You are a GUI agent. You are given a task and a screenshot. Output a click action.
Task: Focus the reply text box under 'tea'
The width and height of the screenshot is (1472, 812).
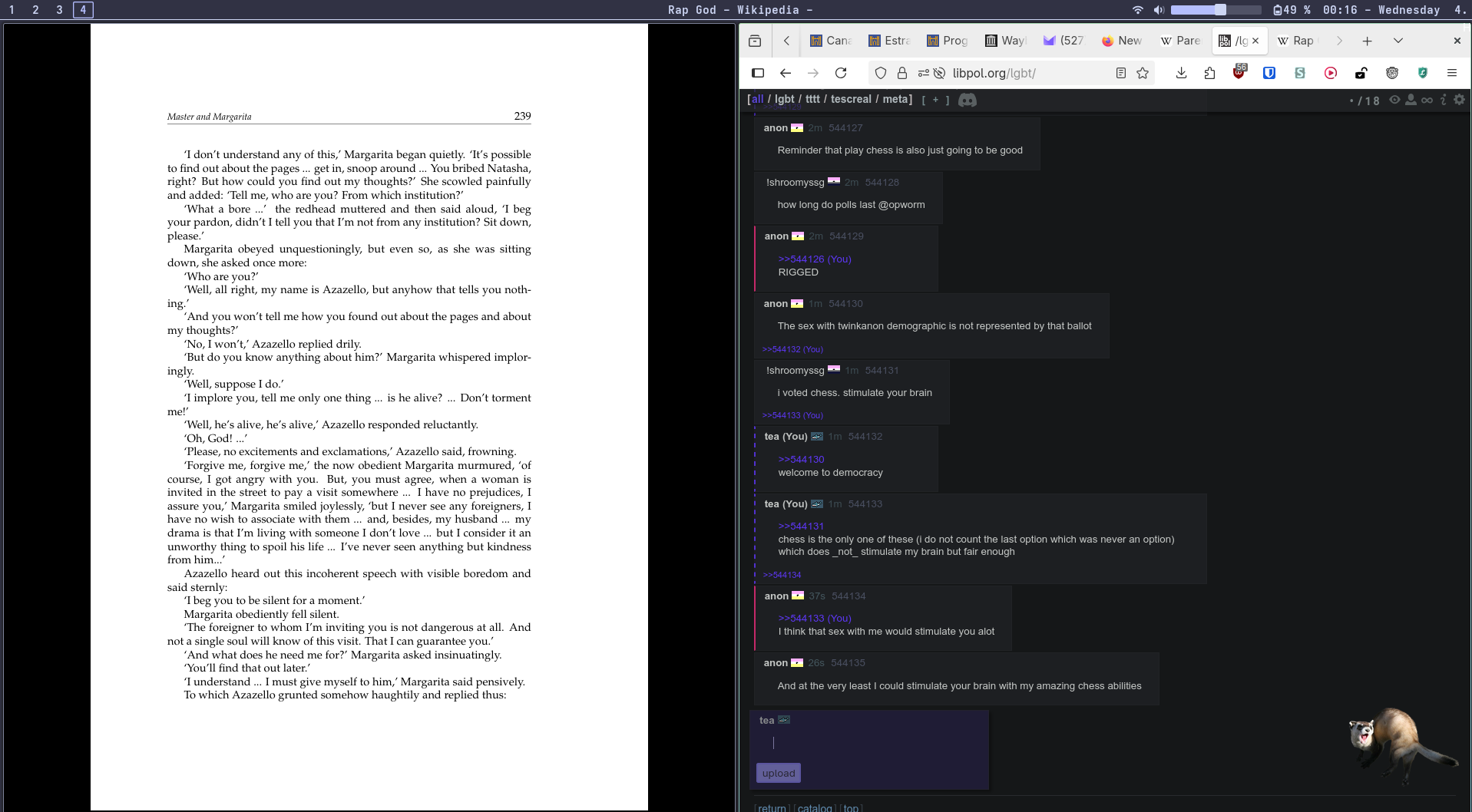coord(868,743)
